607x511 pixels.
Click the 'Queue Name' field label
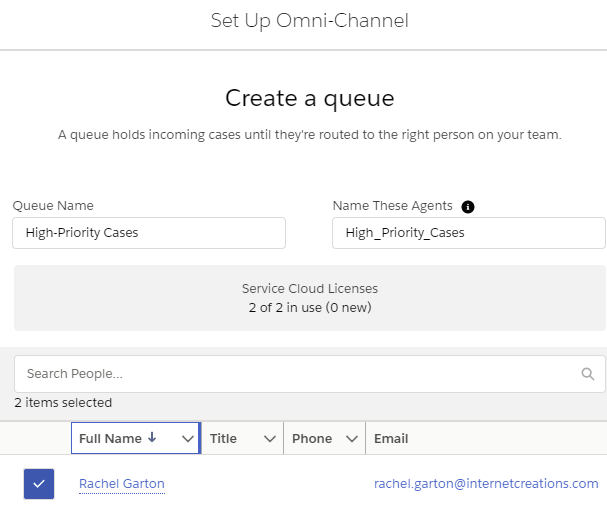click(53, 206)
